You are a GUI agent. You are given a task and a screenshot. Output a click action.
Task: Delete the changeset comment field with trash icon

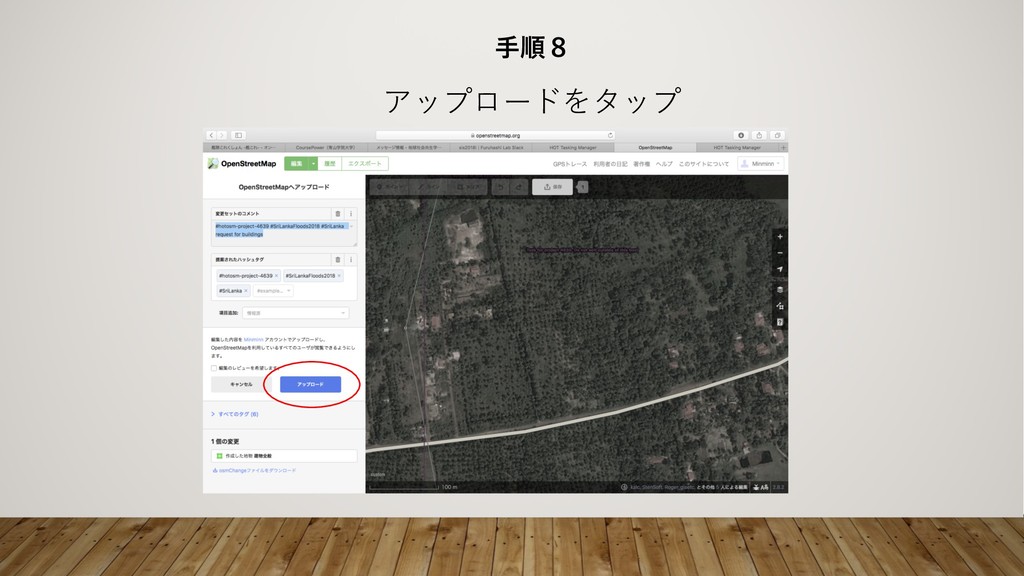tap(338, 214)
